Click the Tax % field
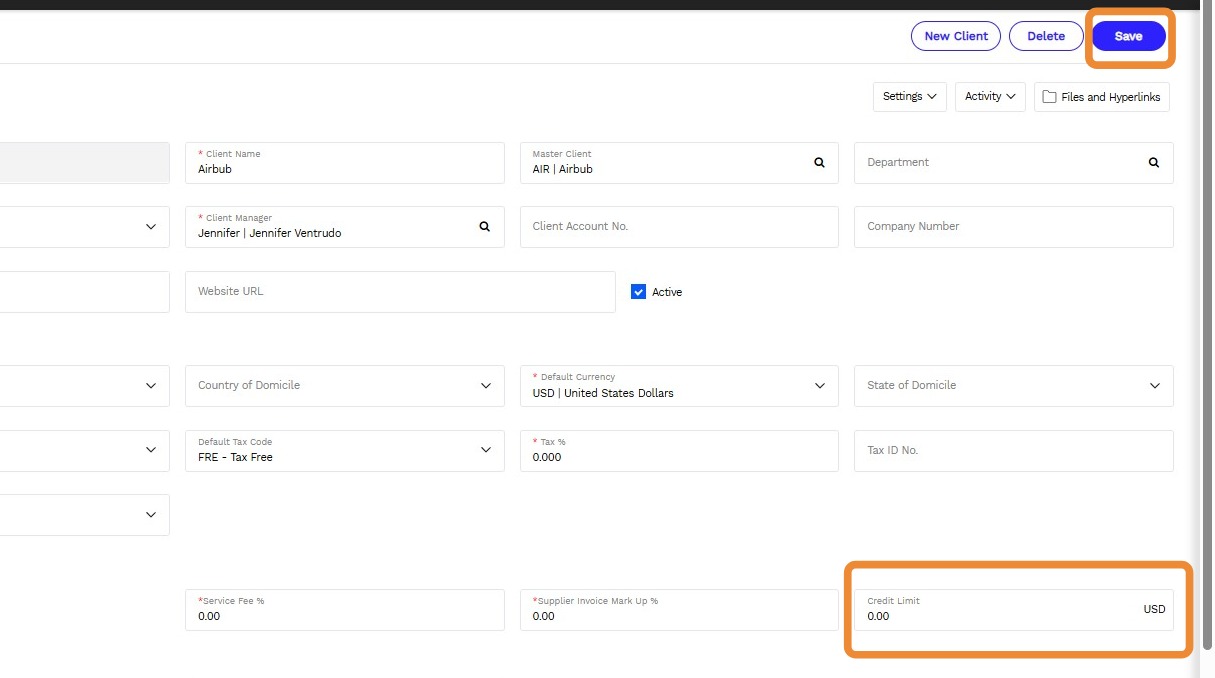 pos(679,451)
